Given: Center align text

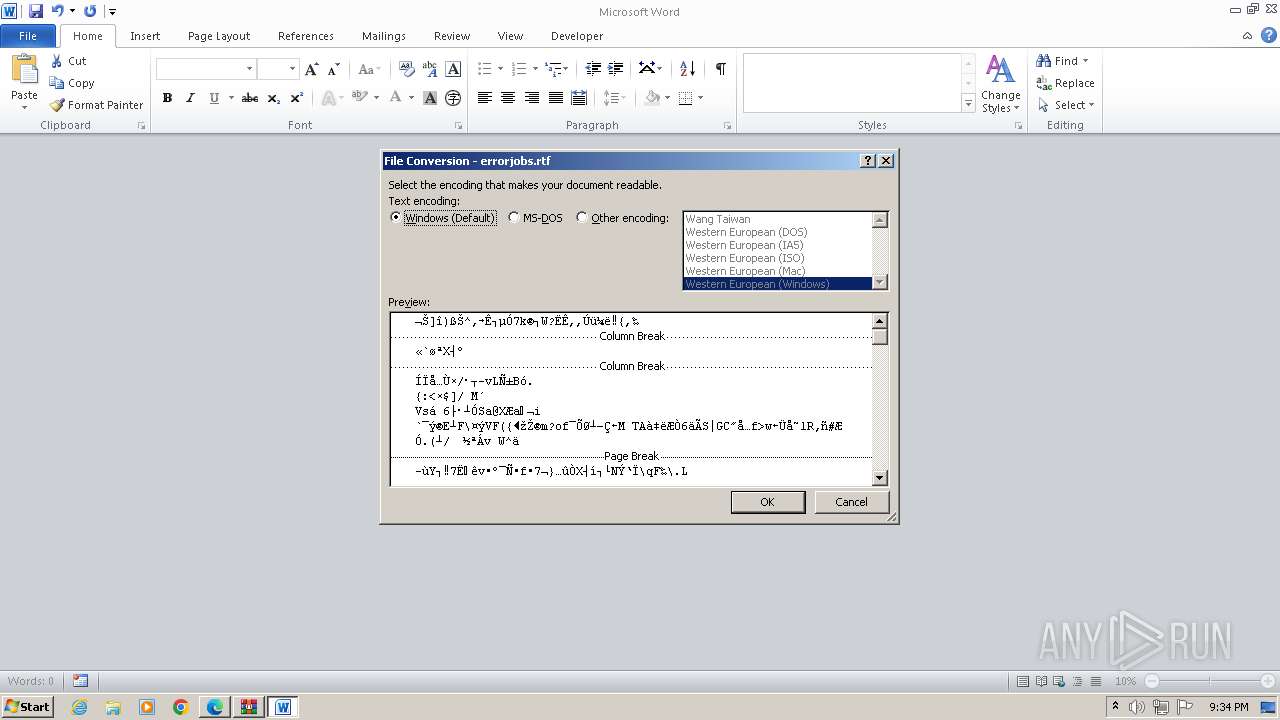Looking at the screenshot, I should 508,98.
